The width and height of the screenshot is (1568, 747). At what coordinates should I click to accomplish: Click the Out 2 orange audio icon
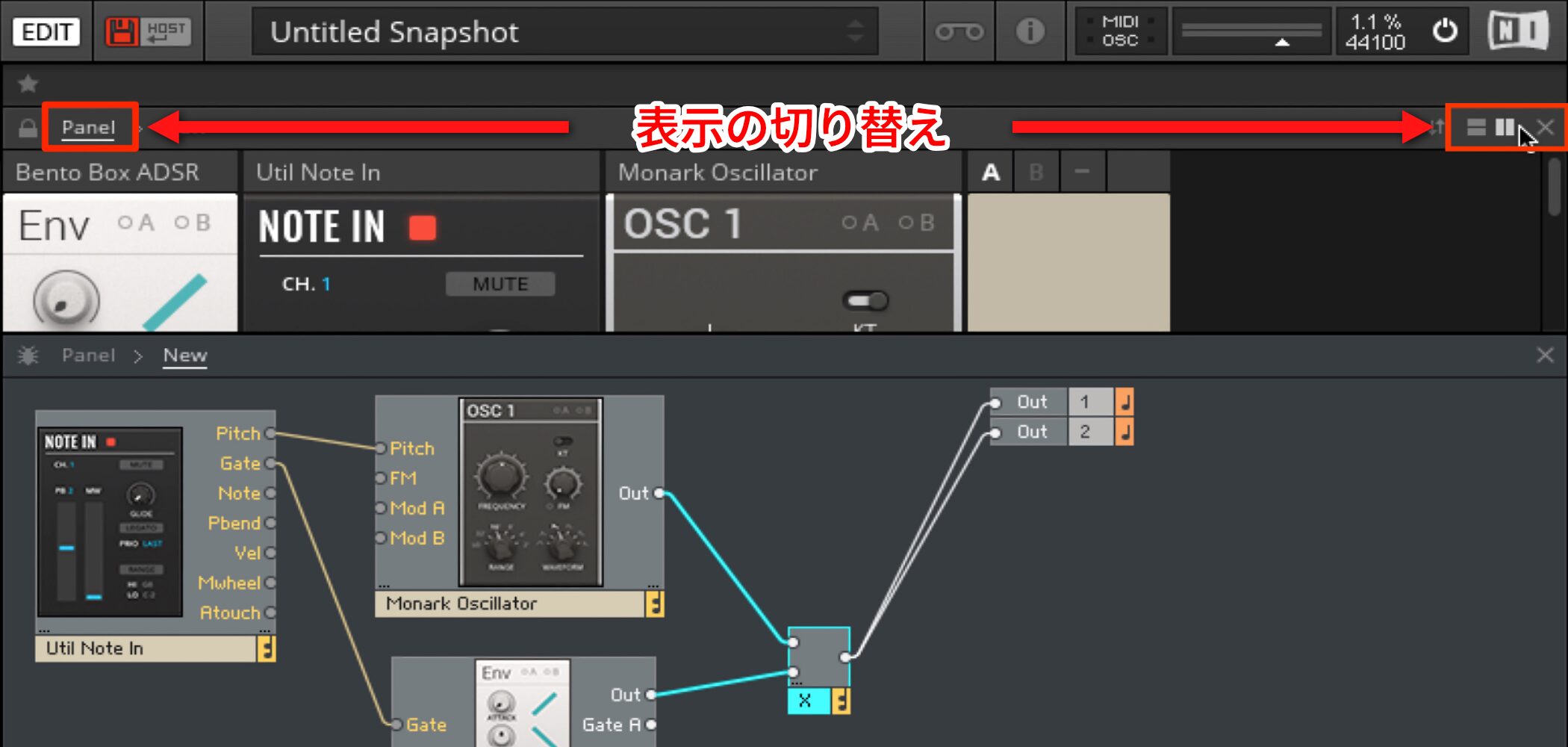(x=1124, y=432)
